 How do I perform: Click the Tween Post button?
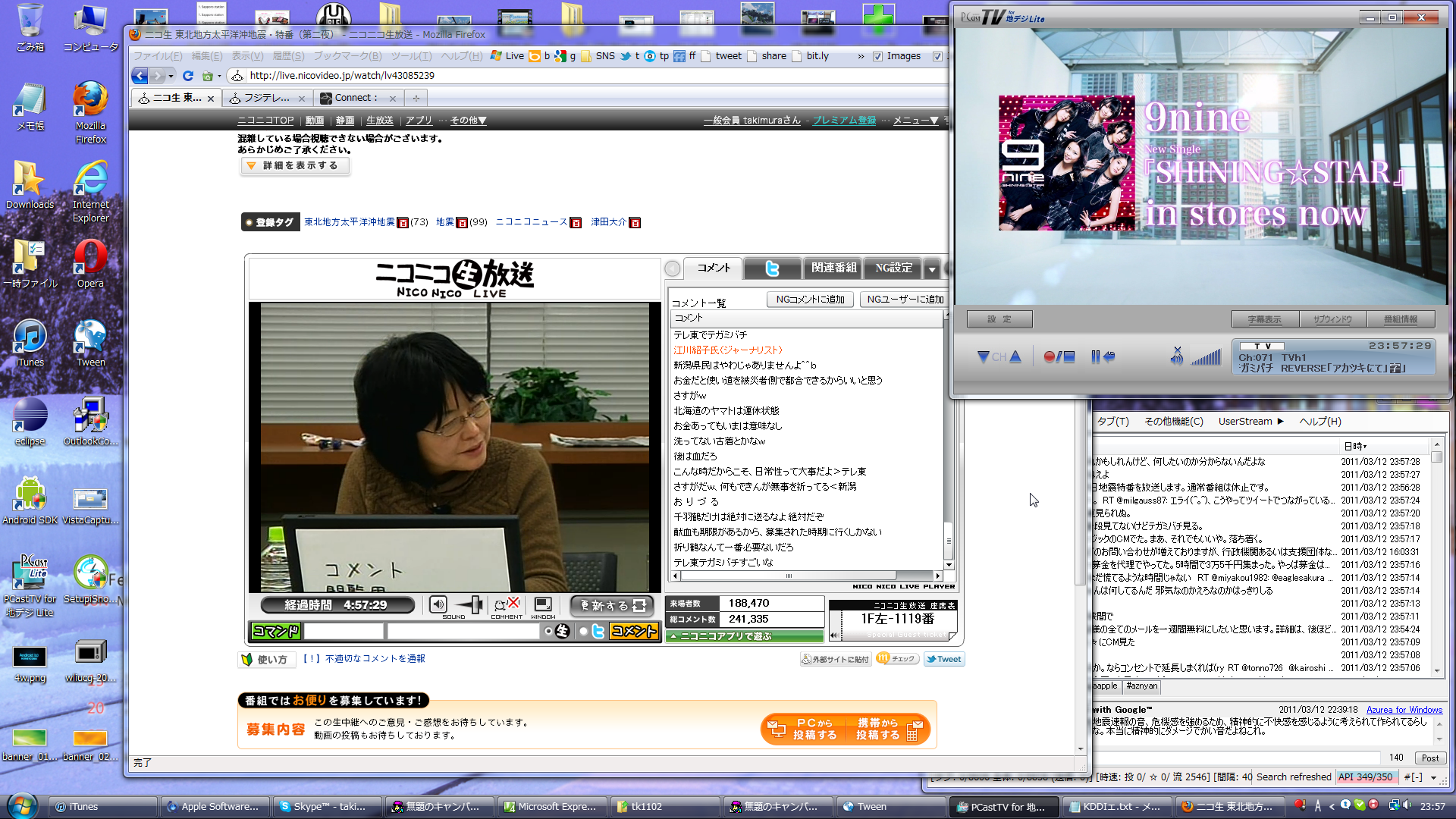pos(1430,758)
